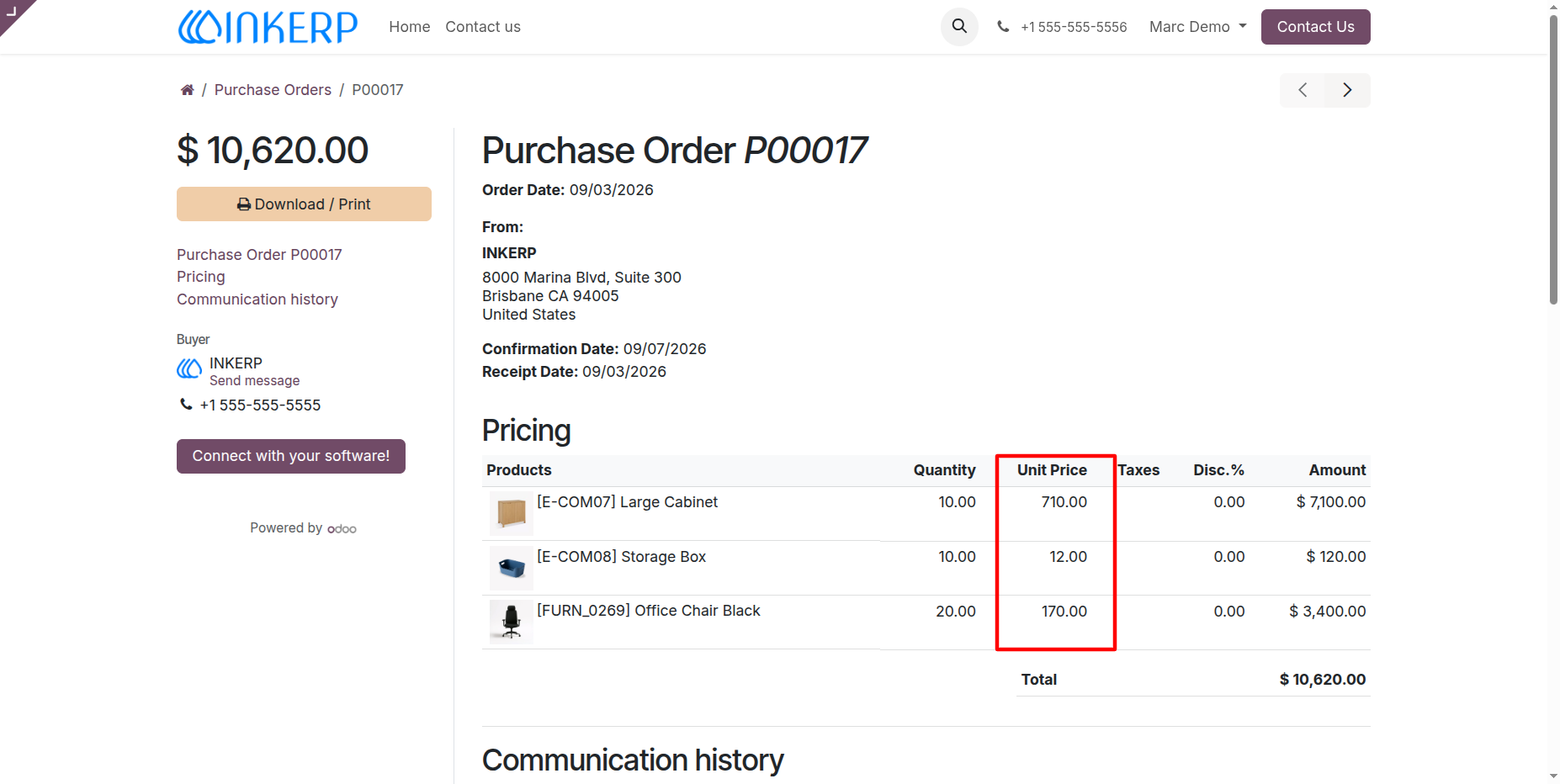Click the purple Contact Us button
The height and width of the screenshot is (784, 1560).
pyautogui.click(x=1315, y=27)
